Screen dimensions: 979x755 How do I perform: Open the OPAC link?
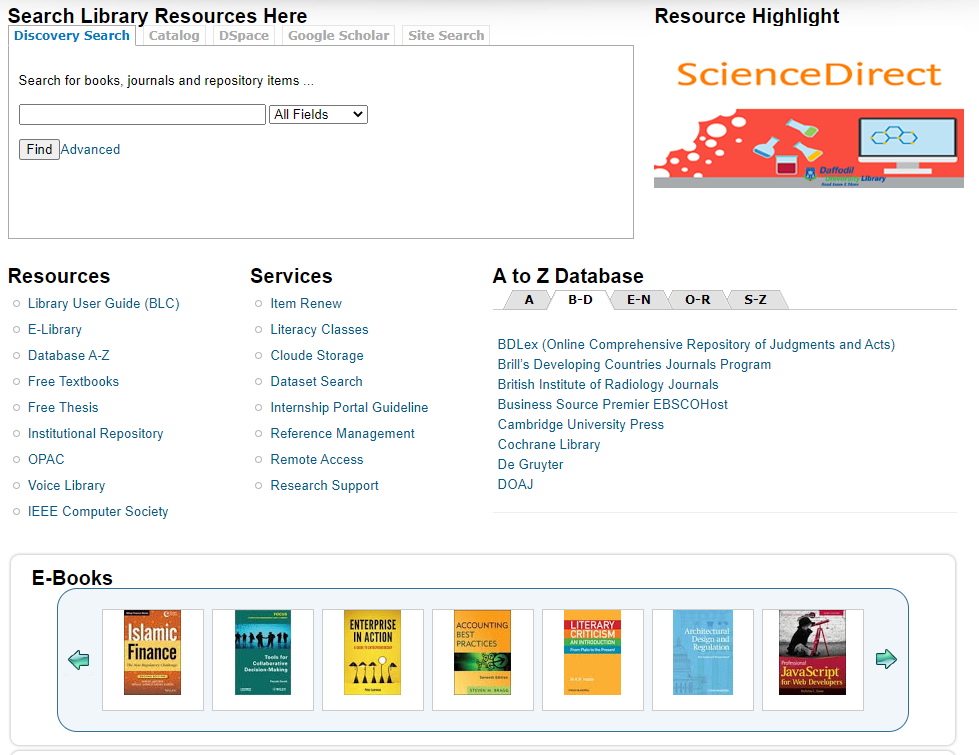pyautogui.click(x=46, y=460)
